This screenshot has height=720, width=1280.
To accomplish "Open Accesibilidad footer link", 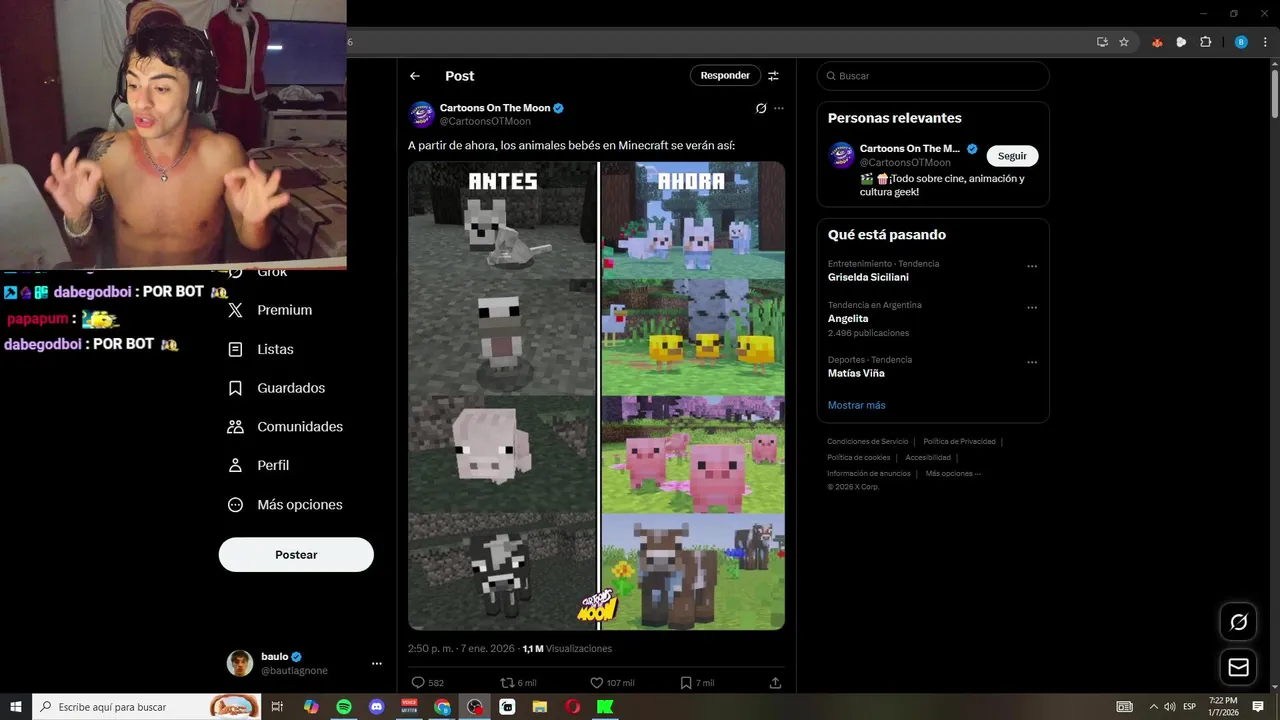I will coord(928,457).
